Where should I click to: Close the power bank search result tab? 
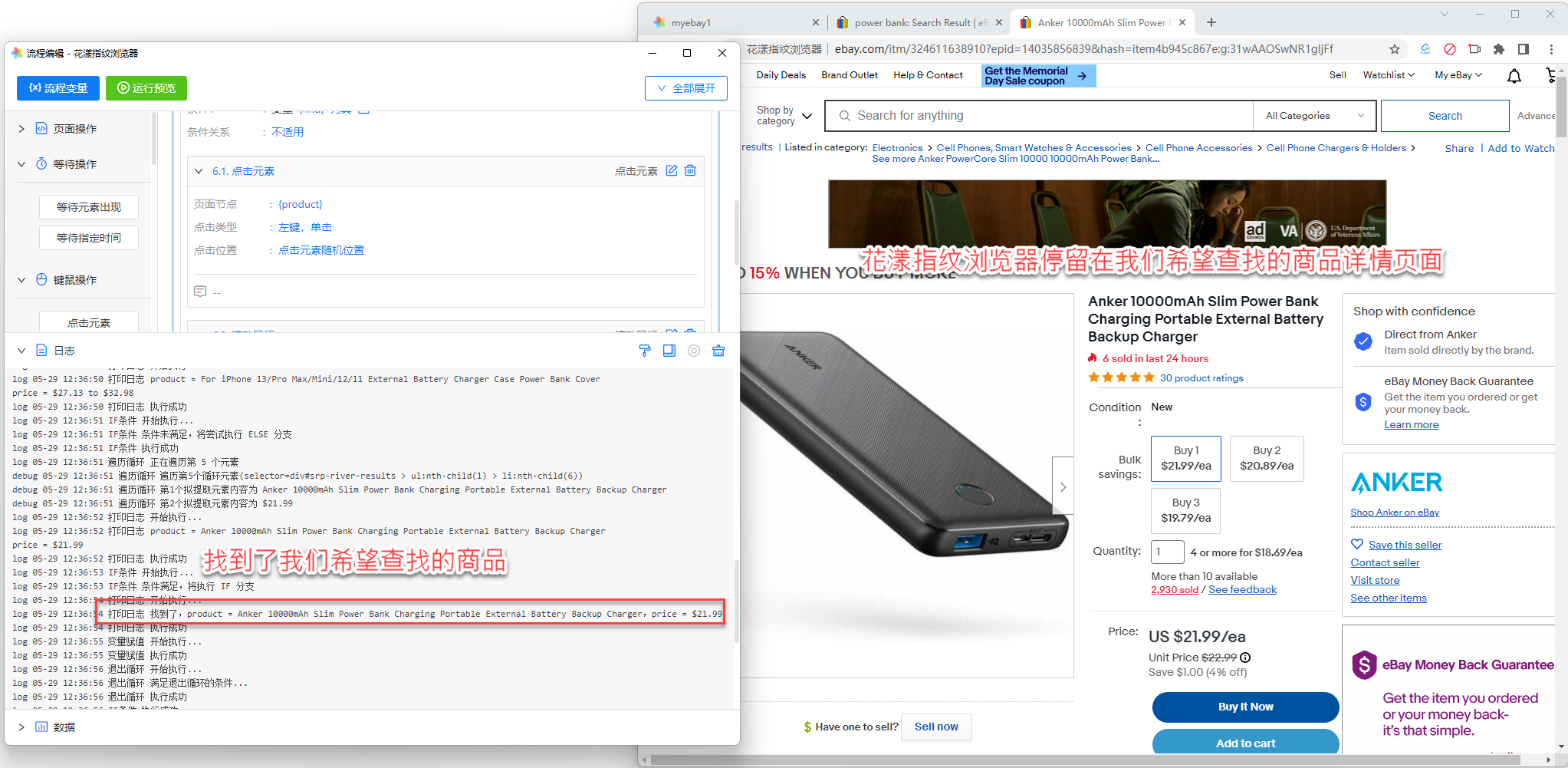click(999, 22)
